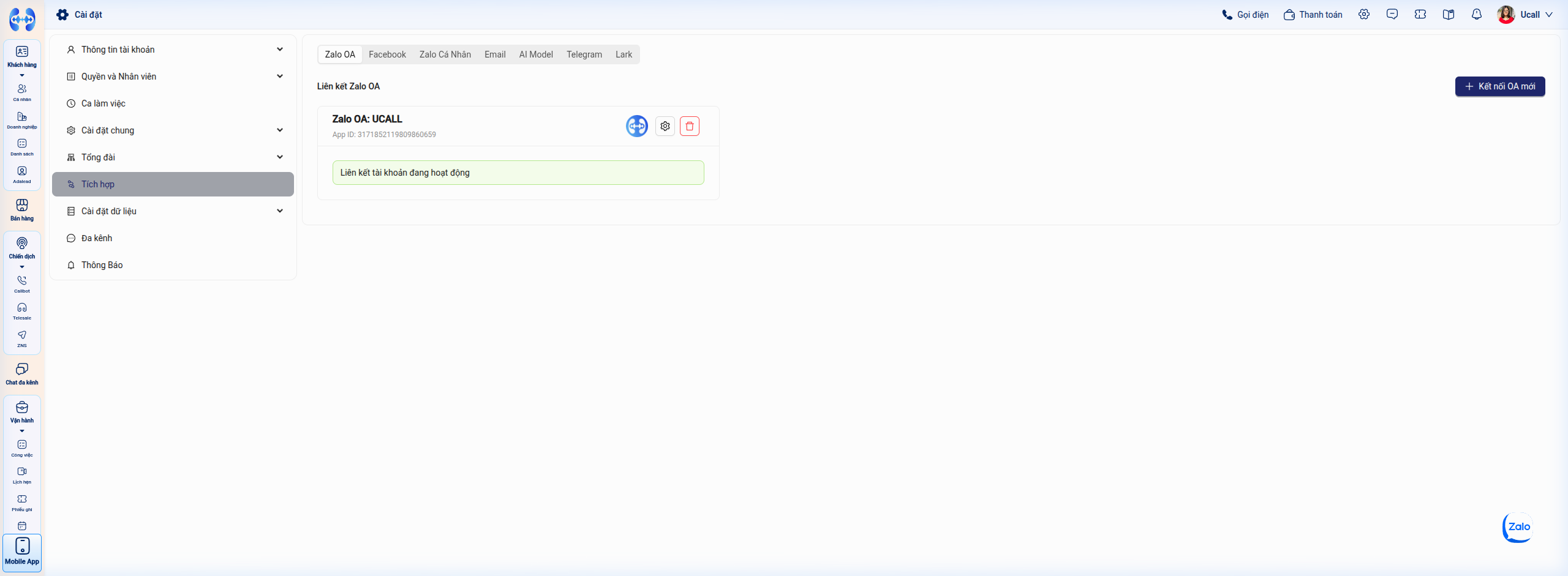1568x576 pixels.
Task: Go to Cá nhân customers
Action: click(22, 92)
